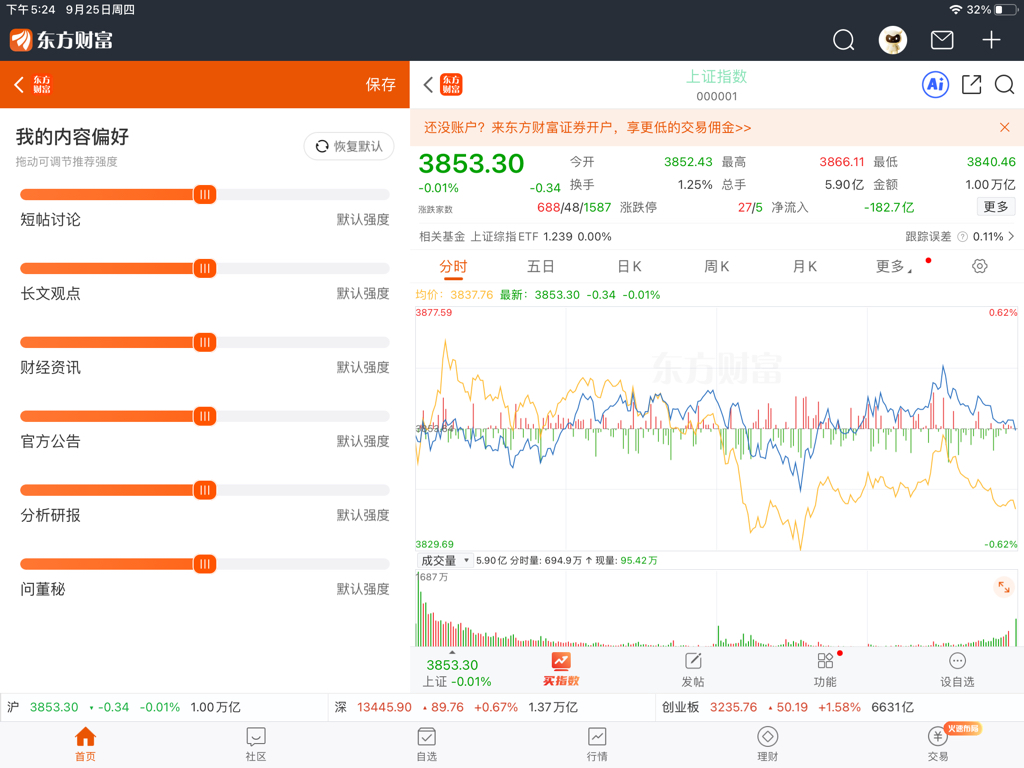Go to the 首页 home tab

click(x=85, y=744)
